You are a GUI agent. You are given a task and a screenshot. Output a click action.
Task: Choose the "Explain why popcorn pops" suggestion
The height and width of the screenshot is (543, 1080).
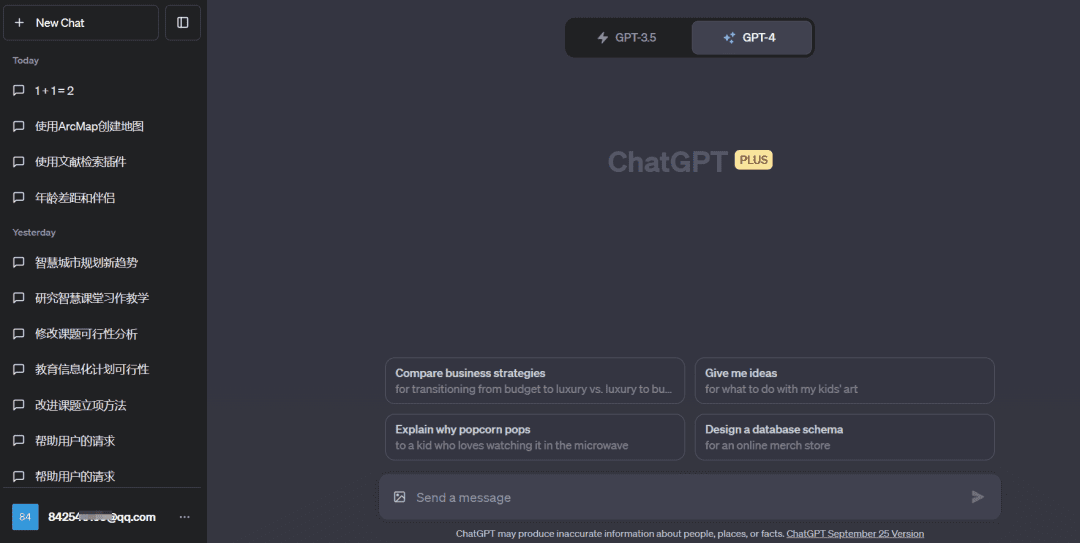[535, 437]
